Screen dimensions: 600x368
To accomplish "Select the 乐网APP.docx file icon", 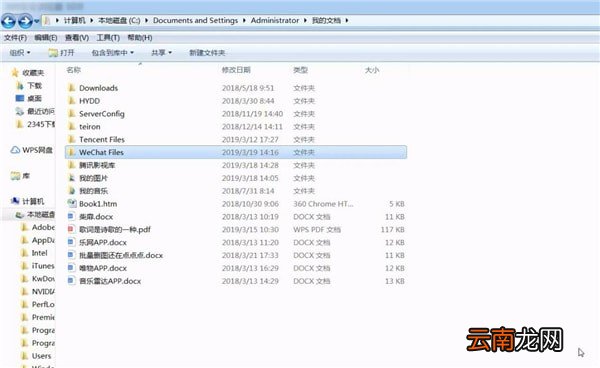I will (71, 243).
